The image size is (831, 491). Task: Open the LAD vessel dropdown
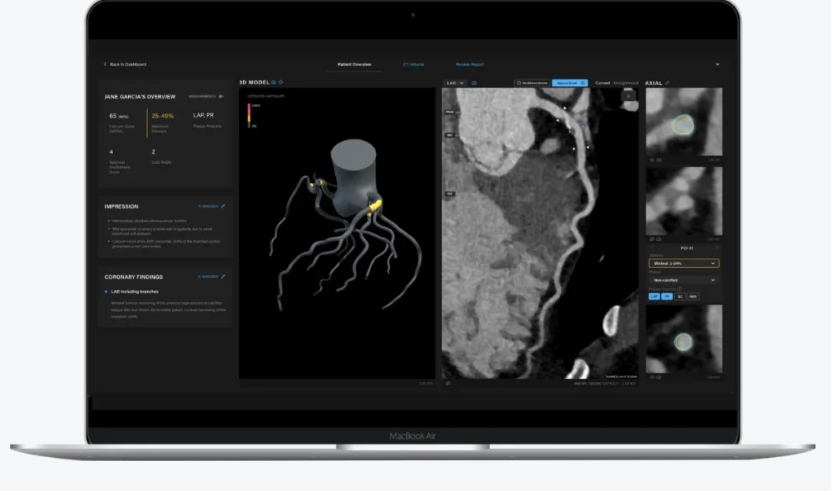pyautogui.click(x=454, y=83)
